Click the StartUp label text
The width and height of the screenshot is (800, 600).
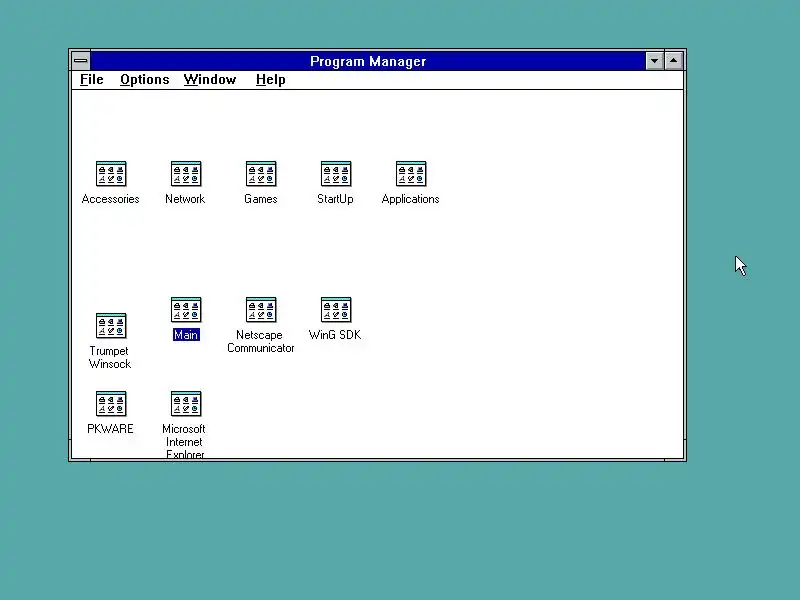point(335,199)
